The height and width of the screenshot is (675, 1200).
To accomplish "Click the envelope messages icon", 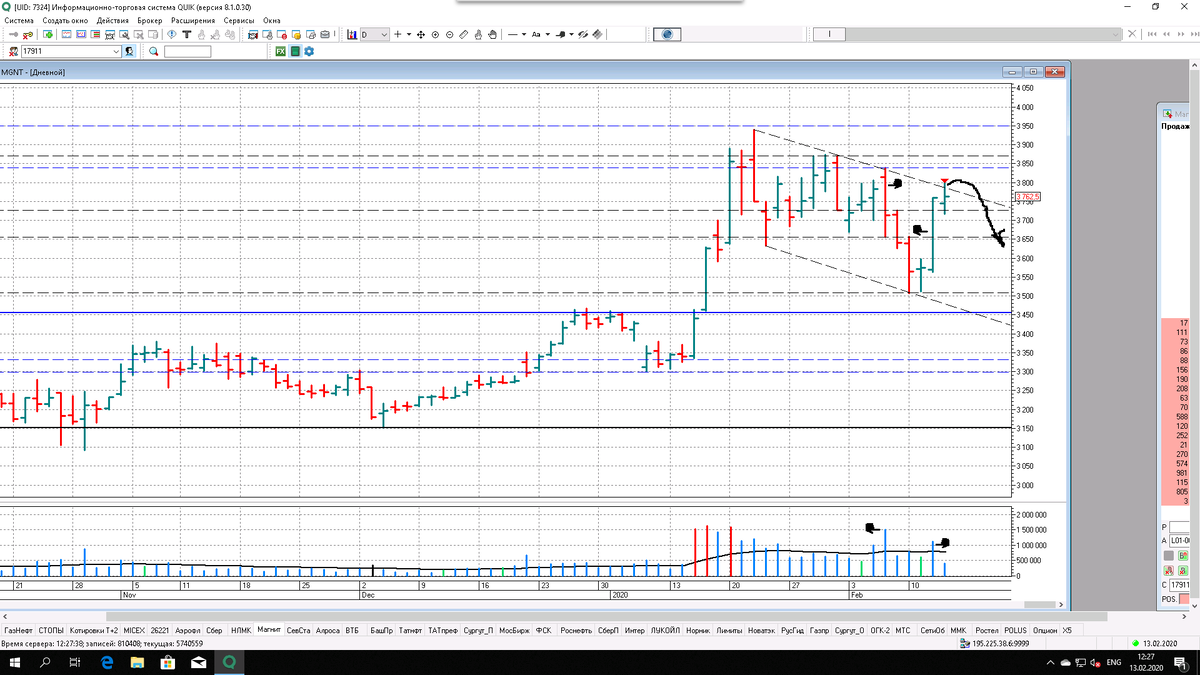I will click(325, 34).
